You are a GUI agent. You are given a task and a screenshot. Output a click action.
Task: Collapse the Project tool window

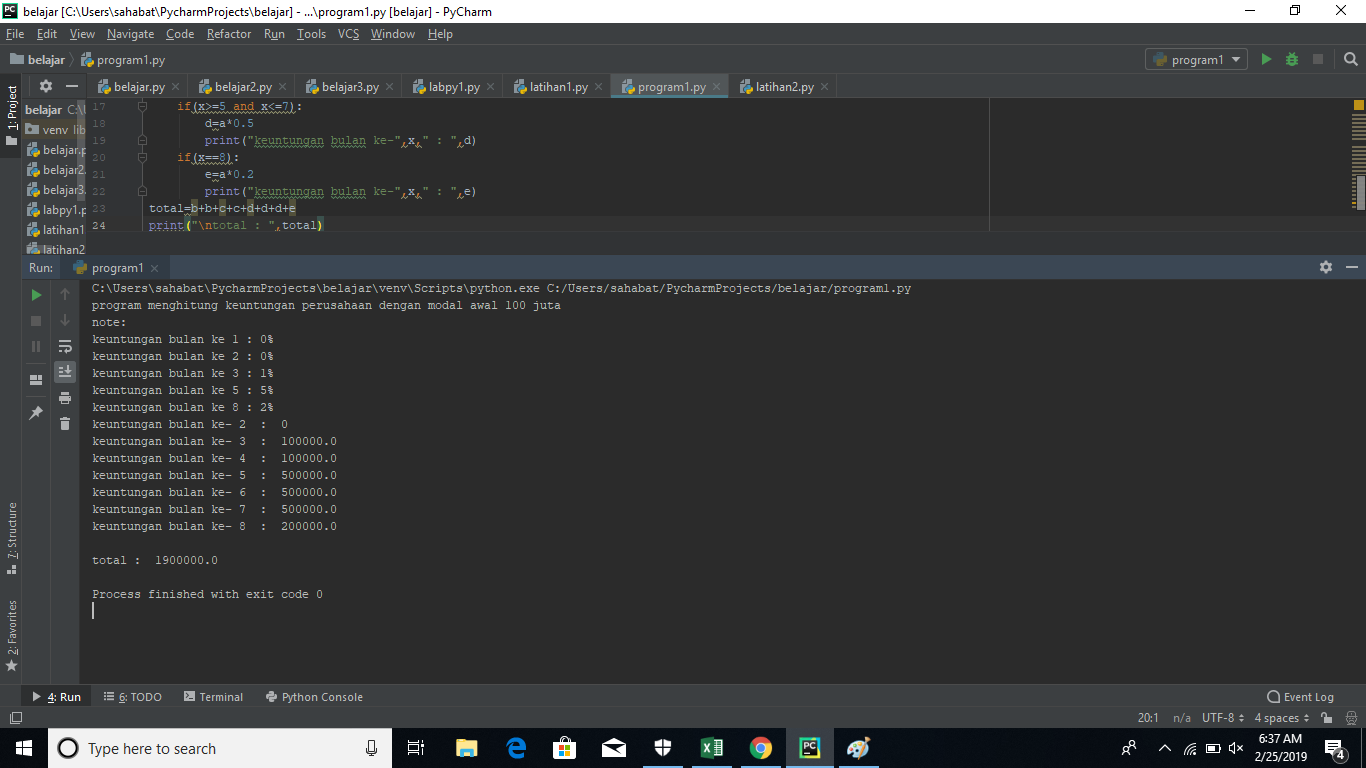point(70,86)
